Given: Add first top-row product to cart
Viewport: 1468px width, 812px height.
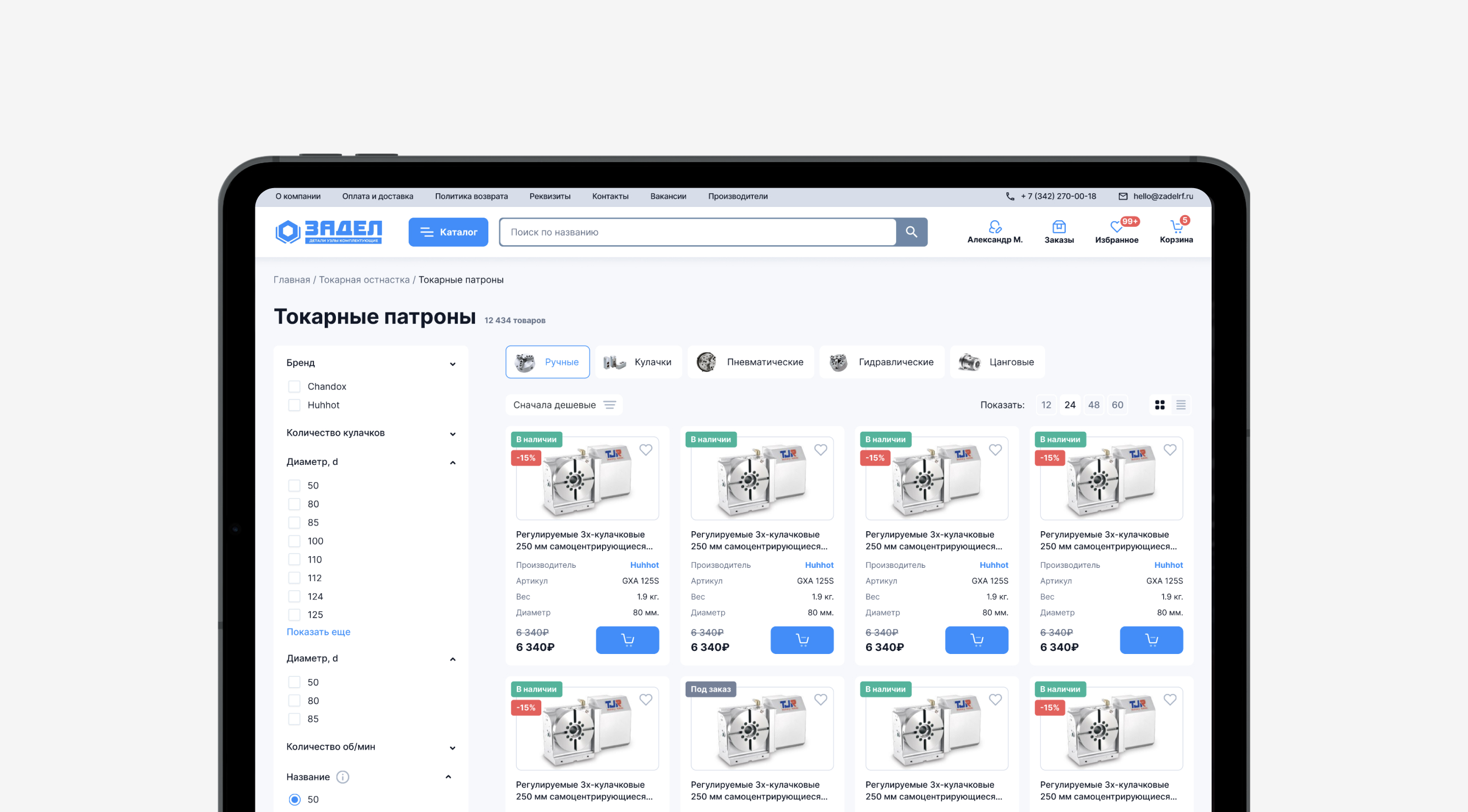Looking at the screenshot, I should [x=627, y=640].
